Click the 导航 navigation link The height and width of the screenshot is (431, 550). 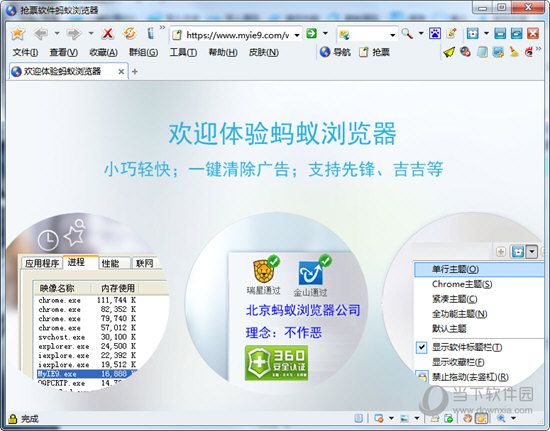point(335,52)
